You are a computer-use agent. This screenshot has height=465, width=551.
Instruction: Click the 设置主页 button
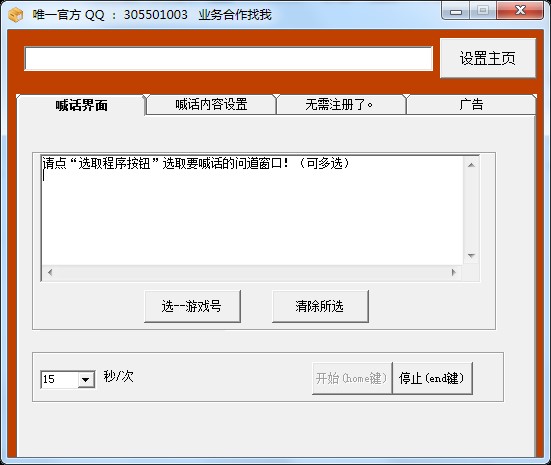tap(488, 58)
